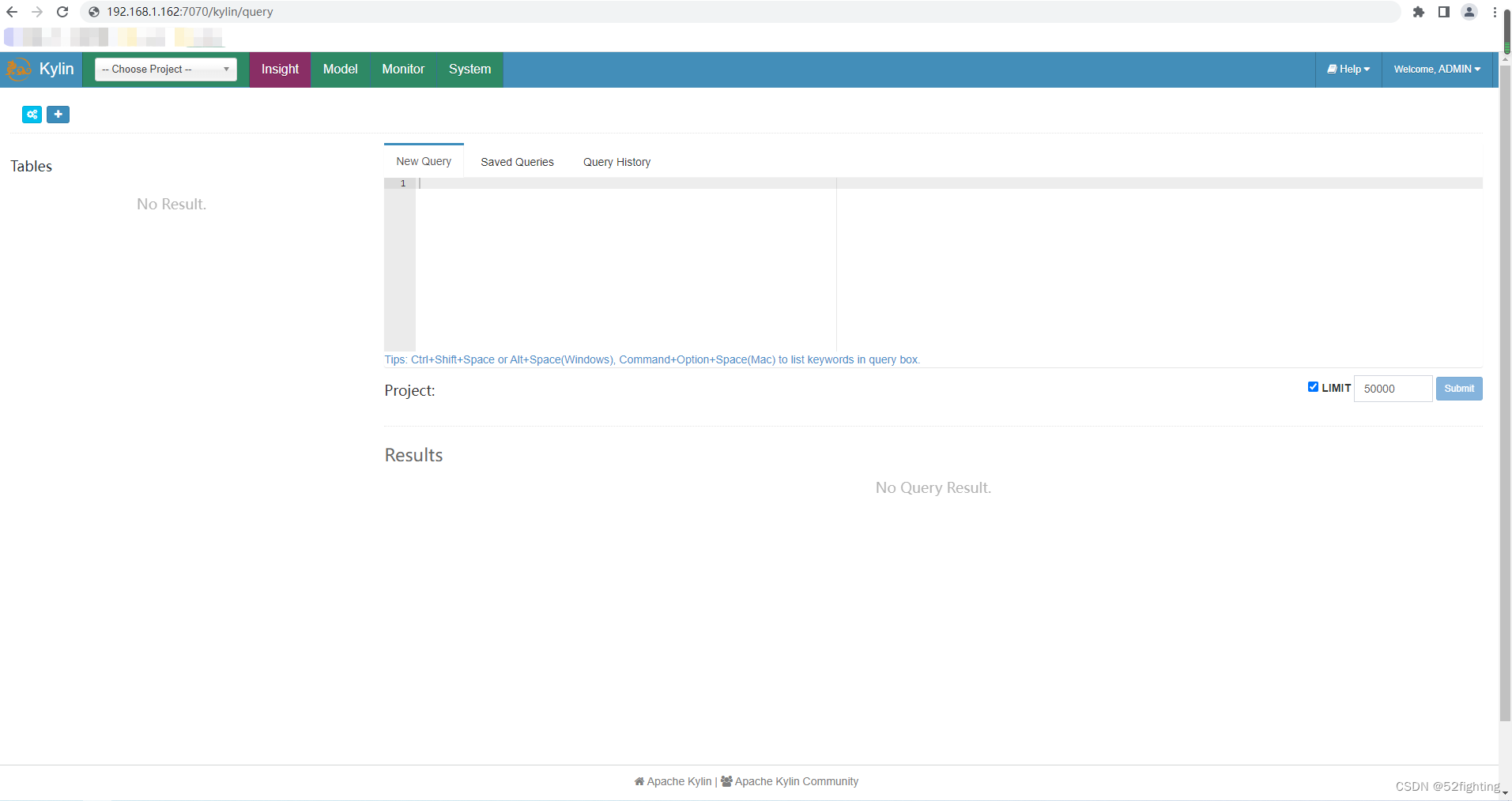
Task: Expand the Welcome, ADMIN user menu
Action: tap(1437, 70)
